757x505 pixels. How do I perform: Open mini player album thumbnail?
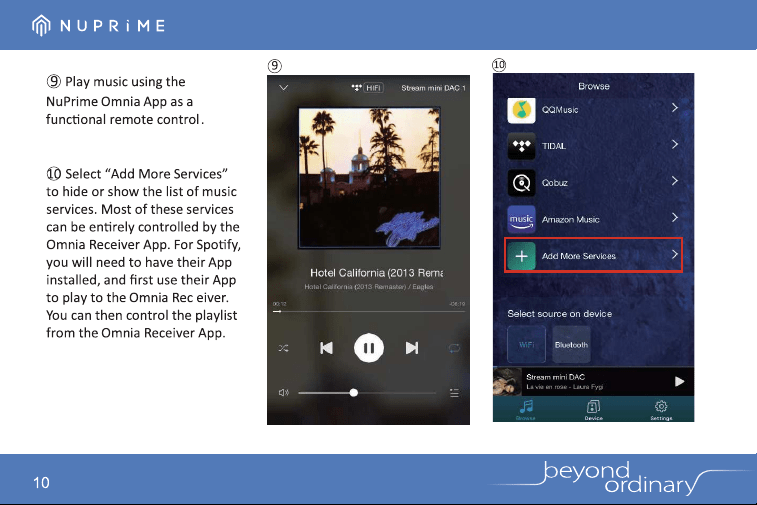point(507,381)
